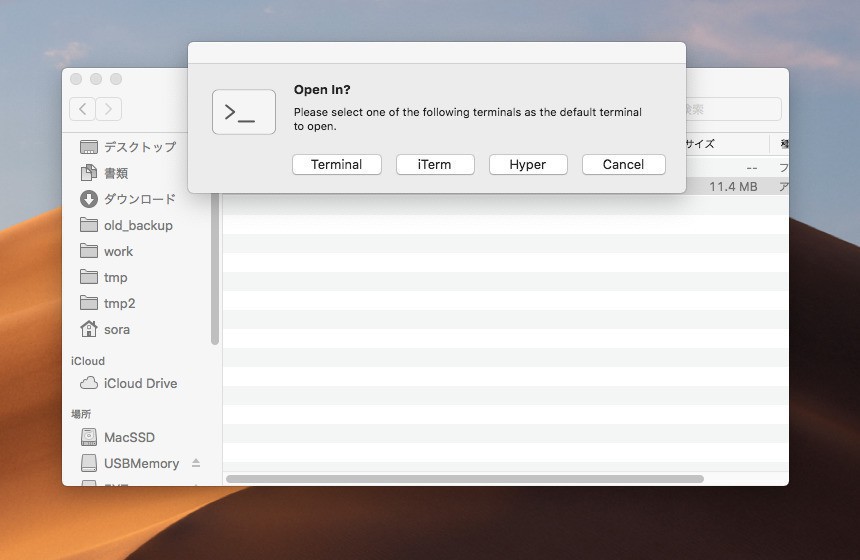Choose Terminal as the default terminal
Viewport: 860px width, 560px height.
click(336, 165)
